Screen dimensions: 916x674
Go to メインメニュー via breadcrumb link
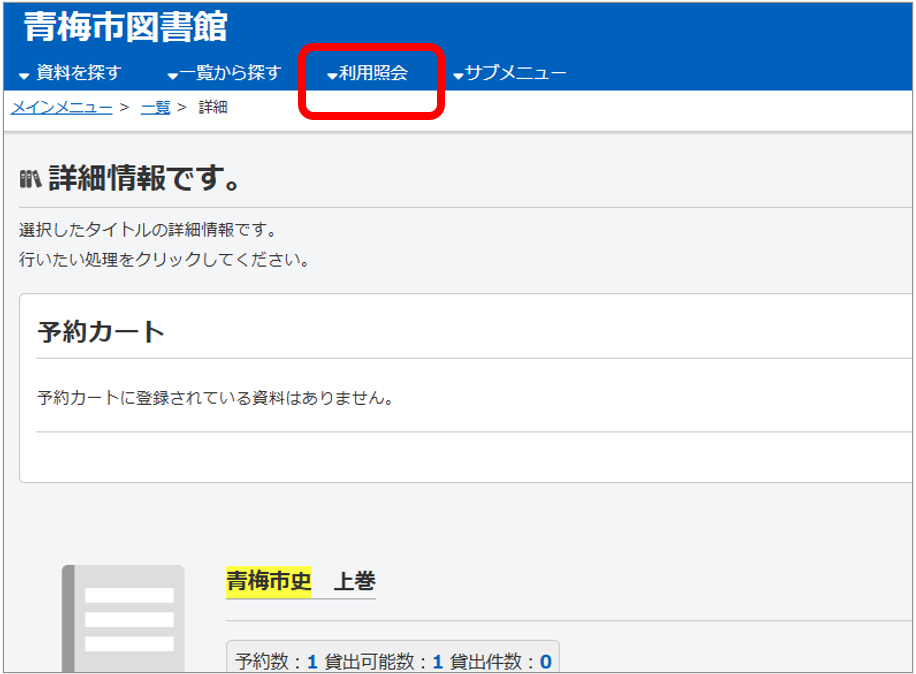coord(61,107)
